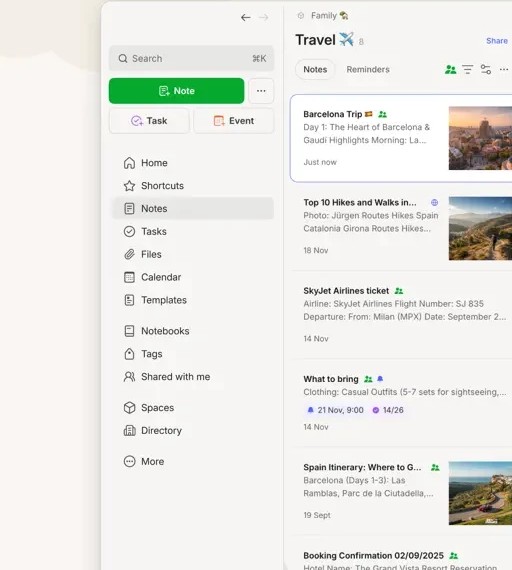512x570 pixels.
Task: Click the Tasks checkmark circle icon
Action: click(129, 231)
